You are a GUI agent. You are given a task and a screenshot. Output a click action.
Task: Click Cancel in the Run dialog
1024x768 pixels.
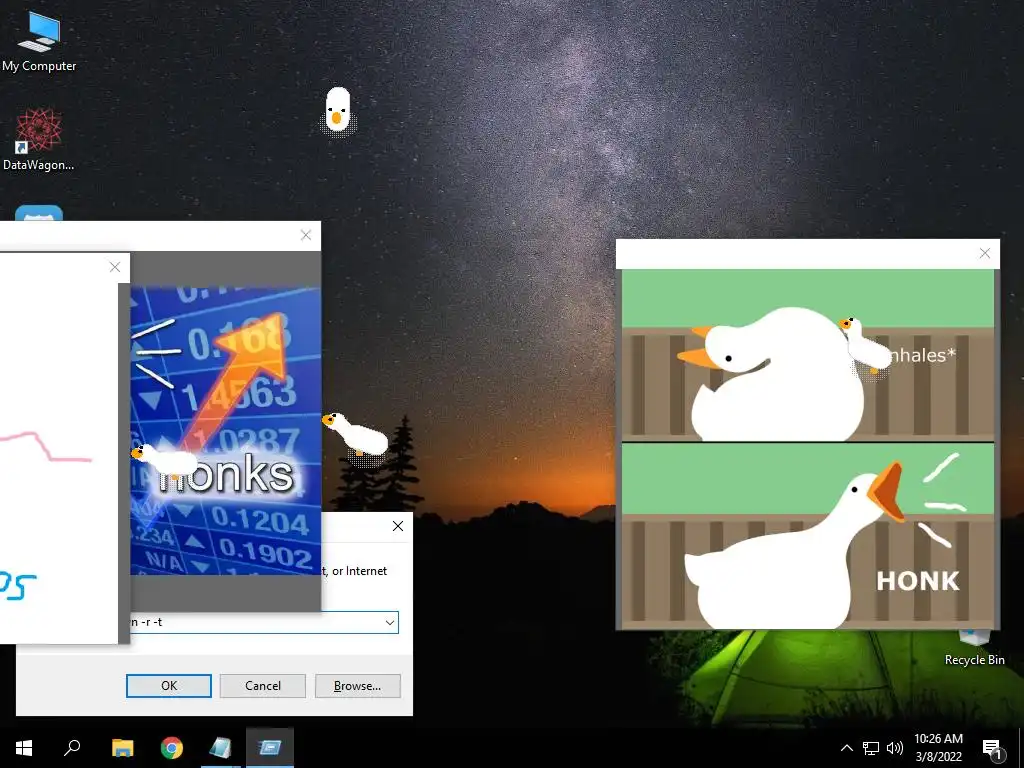click(263, 686)
